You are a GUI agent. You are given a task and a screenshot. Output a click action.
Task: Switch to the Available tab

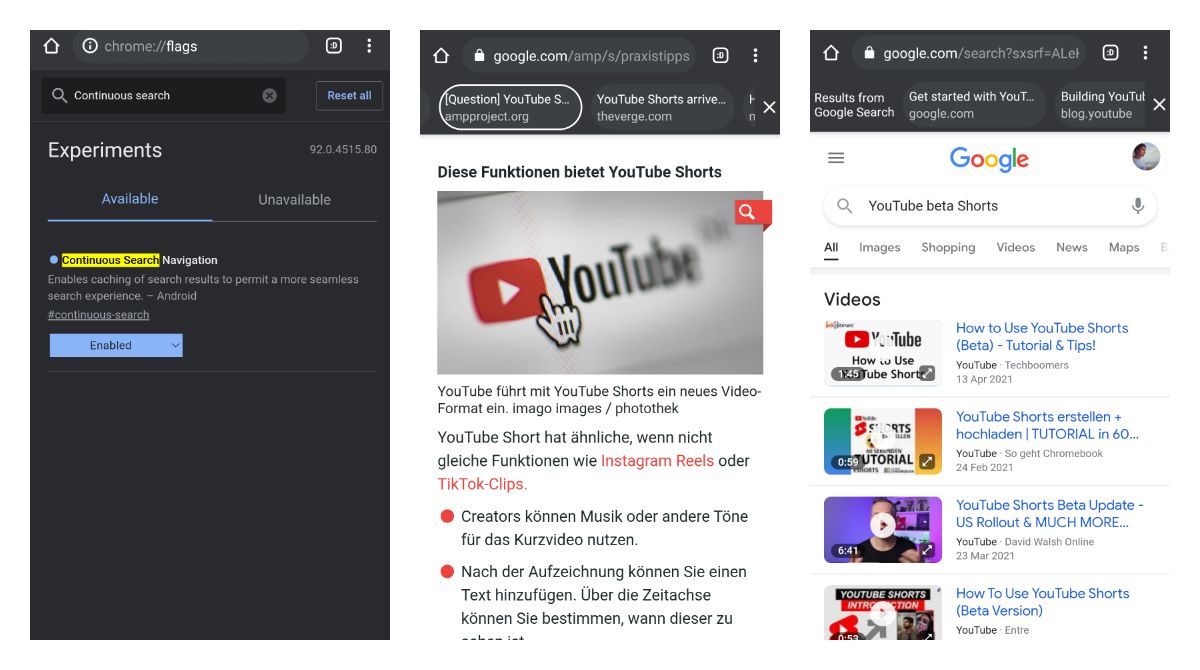[x=130, y=199]
